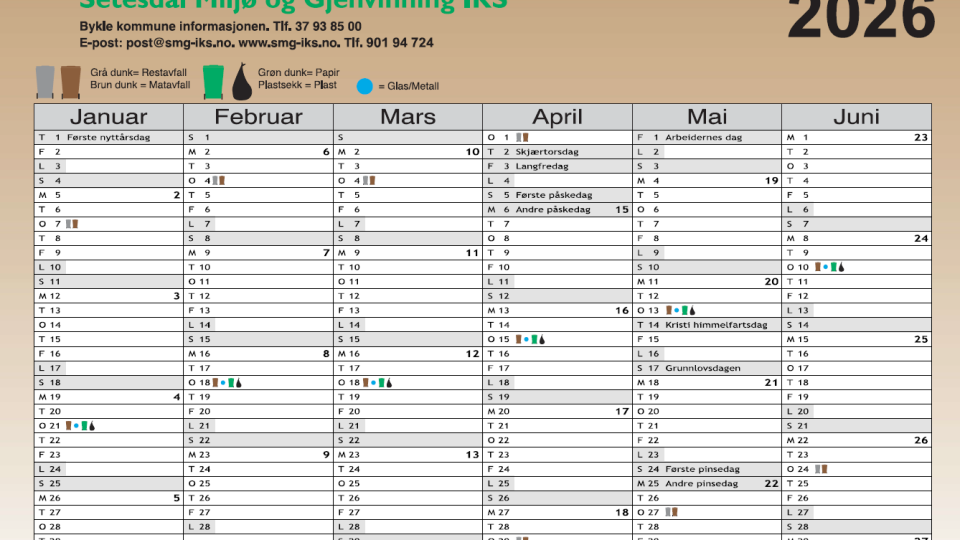This screenshot has height=540, width=960.
Task: Click the pickup icons on February 18
Action: (228, 383)
